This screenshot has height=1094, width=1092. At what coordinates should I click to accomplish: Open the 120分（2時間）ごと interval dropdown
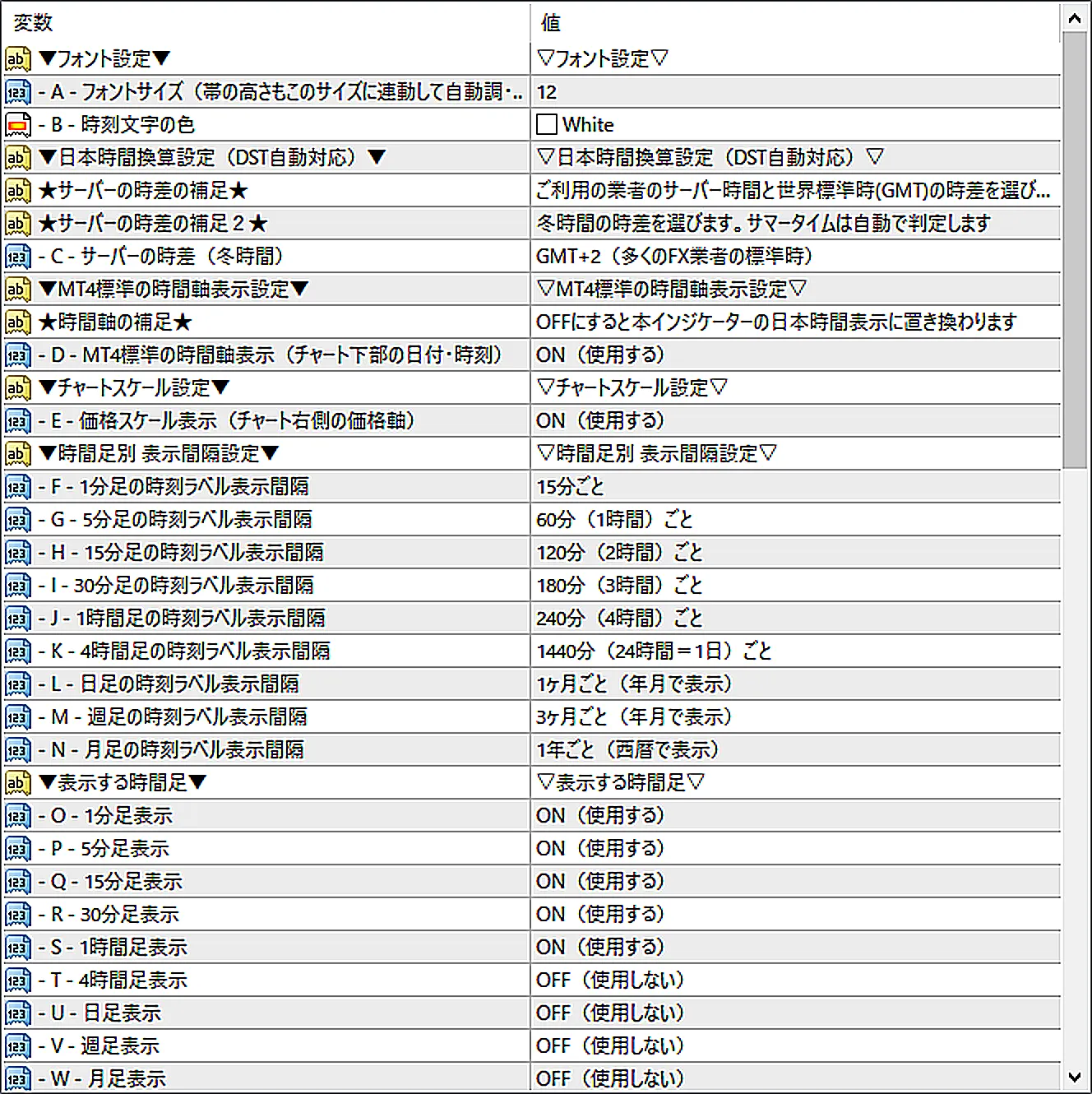click(x=795, y=553)
